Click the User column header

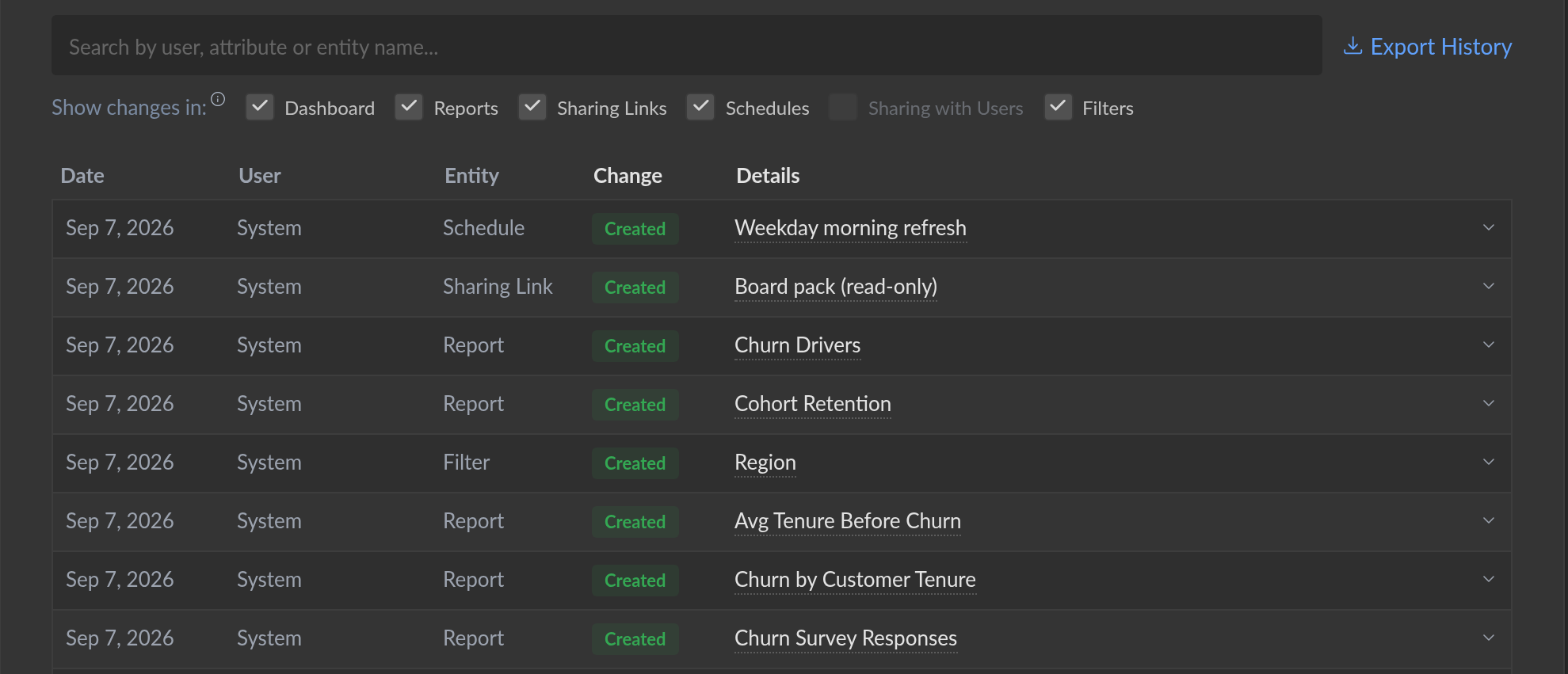click(x=260, y=176)
